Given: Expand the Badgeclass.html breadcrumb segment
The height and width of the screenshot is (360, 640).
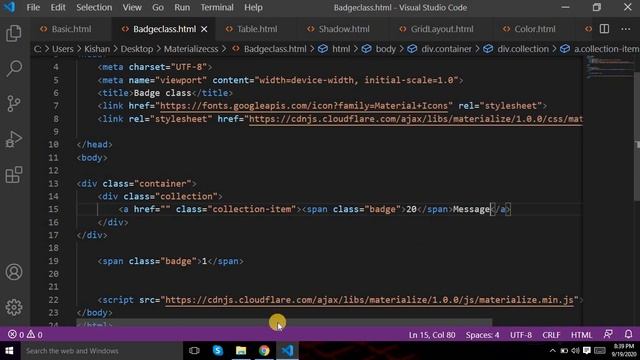Looking at the screenshot, I should coord(270,49).
